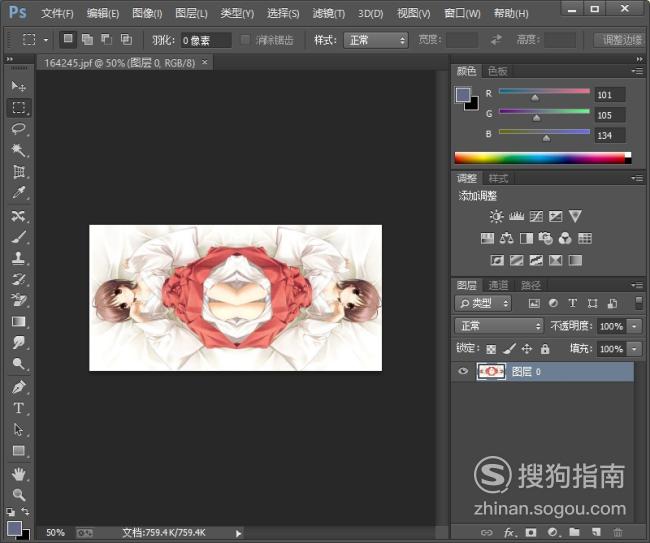The height and width of the screenshot is (543, 650).
Task: Open the 样式 style dropdown
Action: click(x=376, y=40)
